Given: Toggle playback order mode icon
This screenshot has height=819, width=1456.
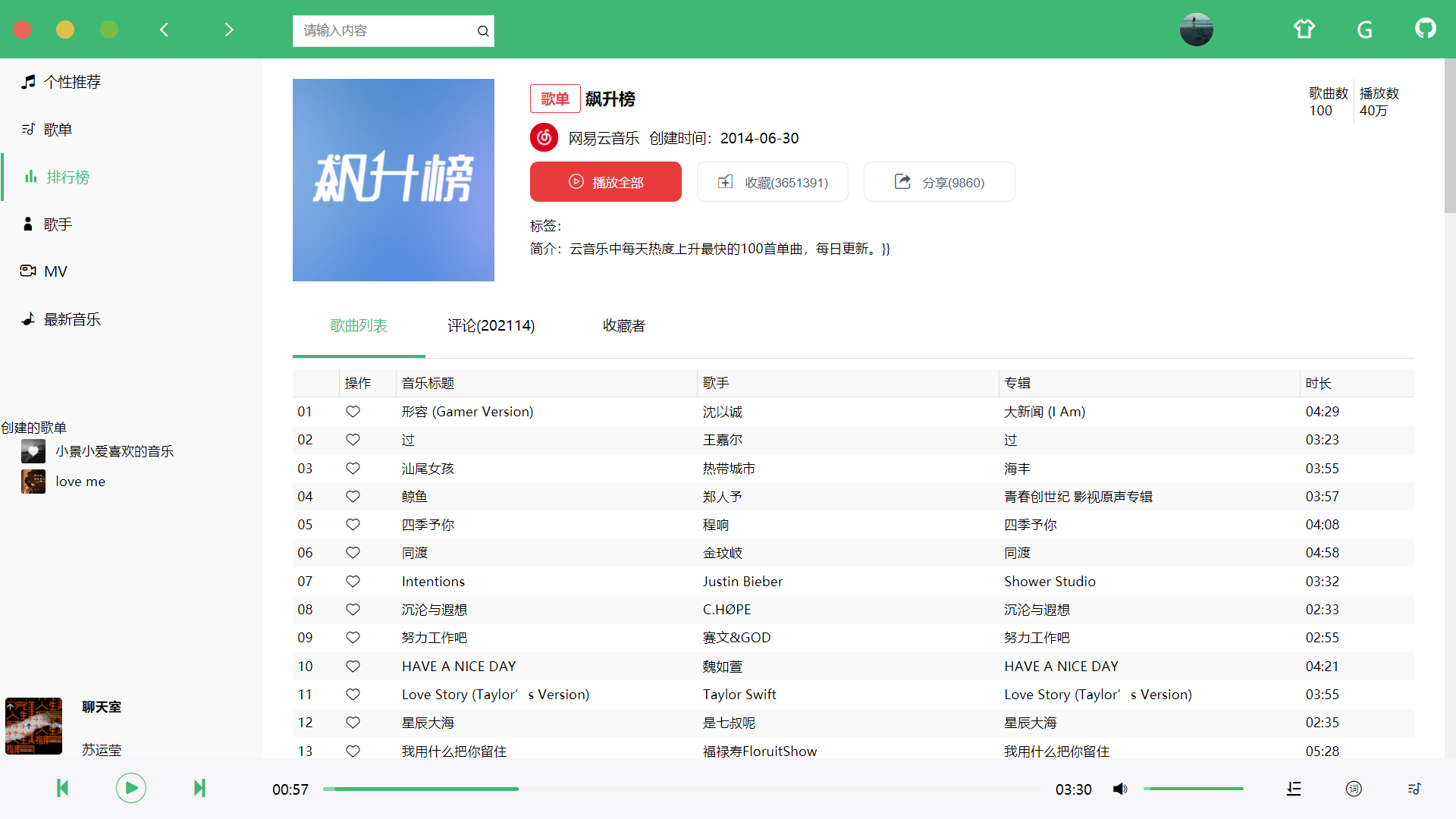Looking at the screenshot, I should point(1294,789).
